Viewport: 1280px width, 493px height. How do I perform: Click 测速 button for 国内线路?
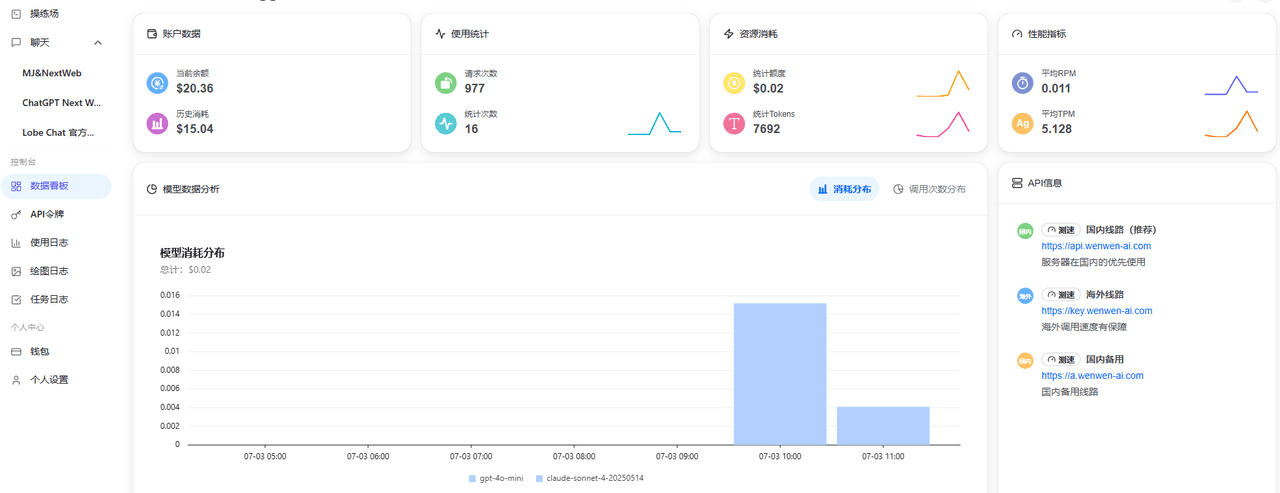pos(1060,230)
